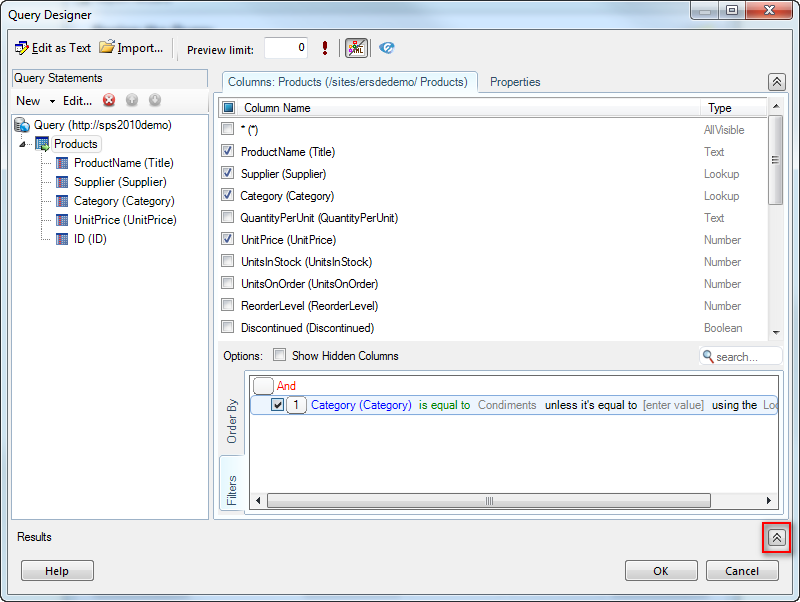Collapse the Products tree node
800x602 pixels.
pyautogui.click(x=22, y=145)
